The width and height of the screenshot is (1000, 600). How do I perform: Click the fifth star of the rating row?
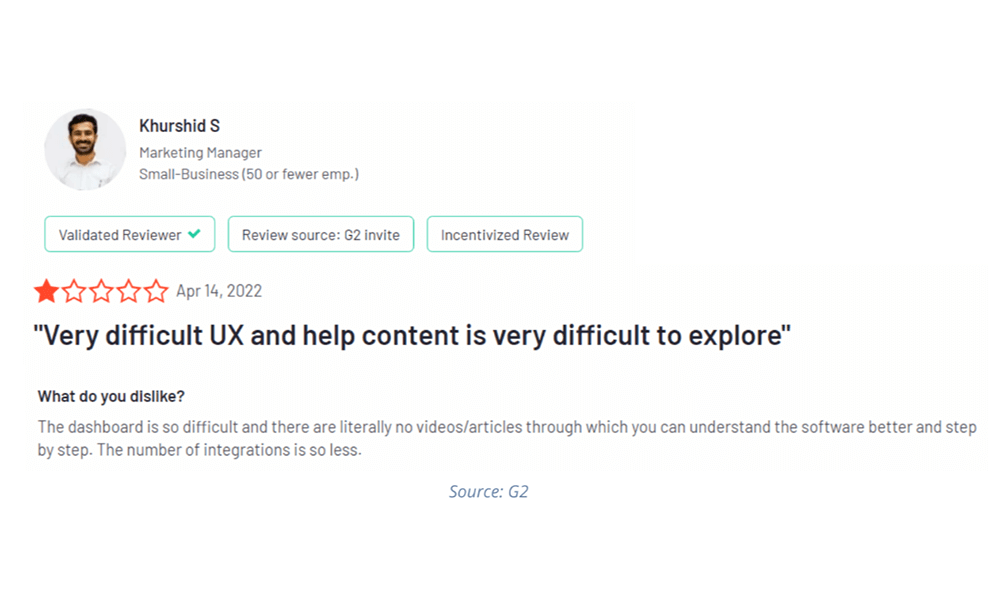click(154, 291)
